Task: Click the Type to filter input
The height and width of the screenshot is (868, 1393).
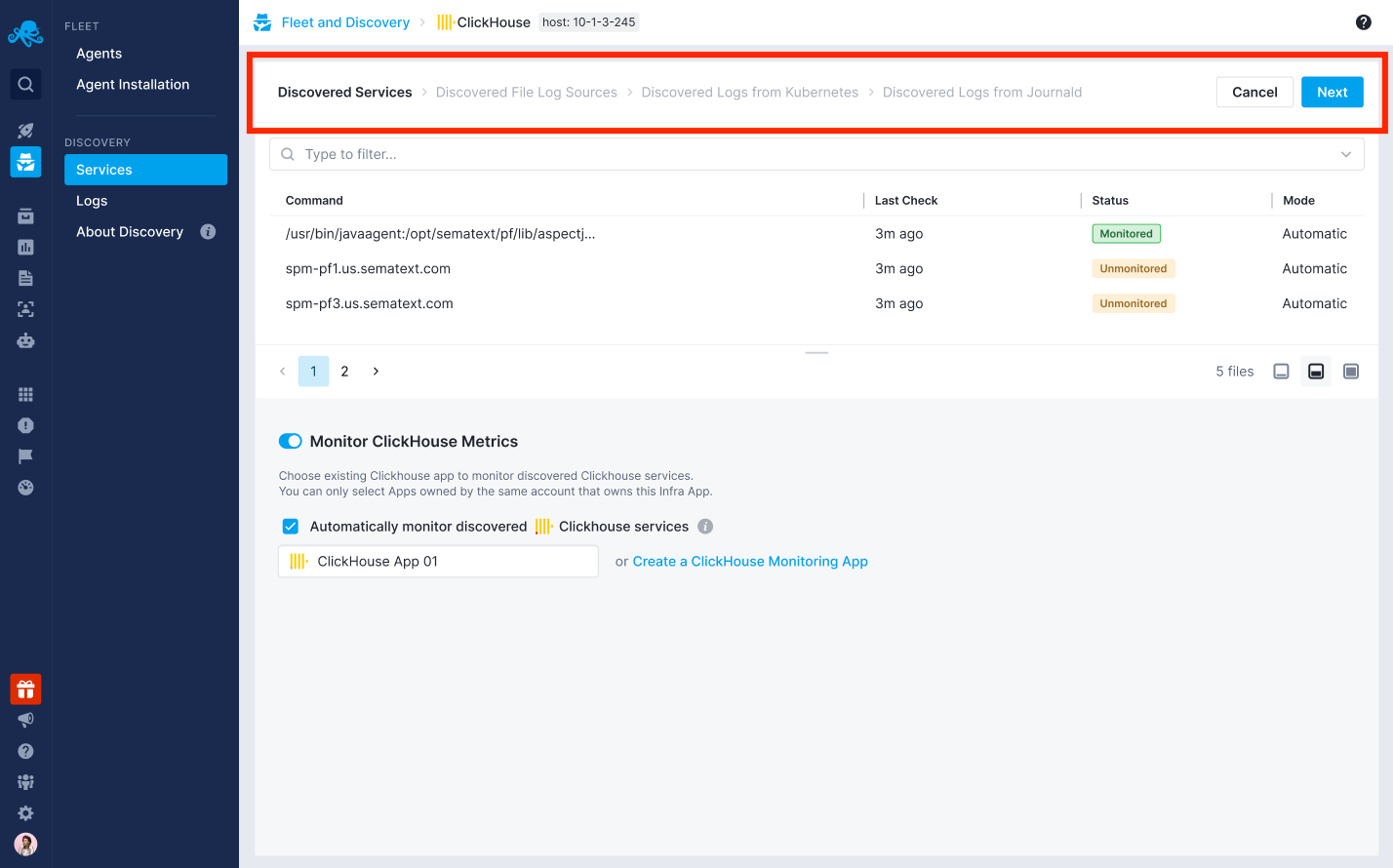Action: click(816, 154)
